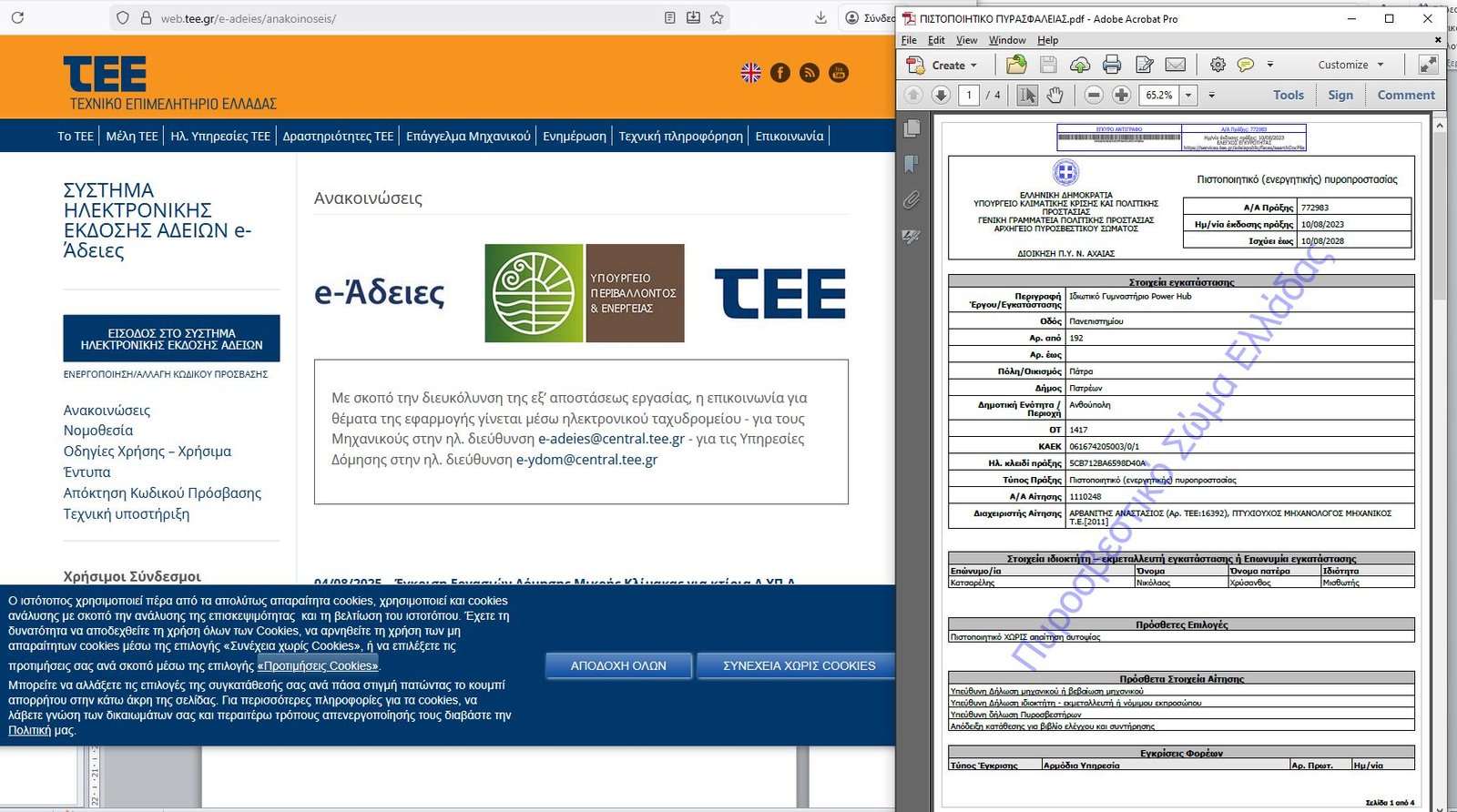Open the e-adeies@central.tee.gr email link

point(611,439)
